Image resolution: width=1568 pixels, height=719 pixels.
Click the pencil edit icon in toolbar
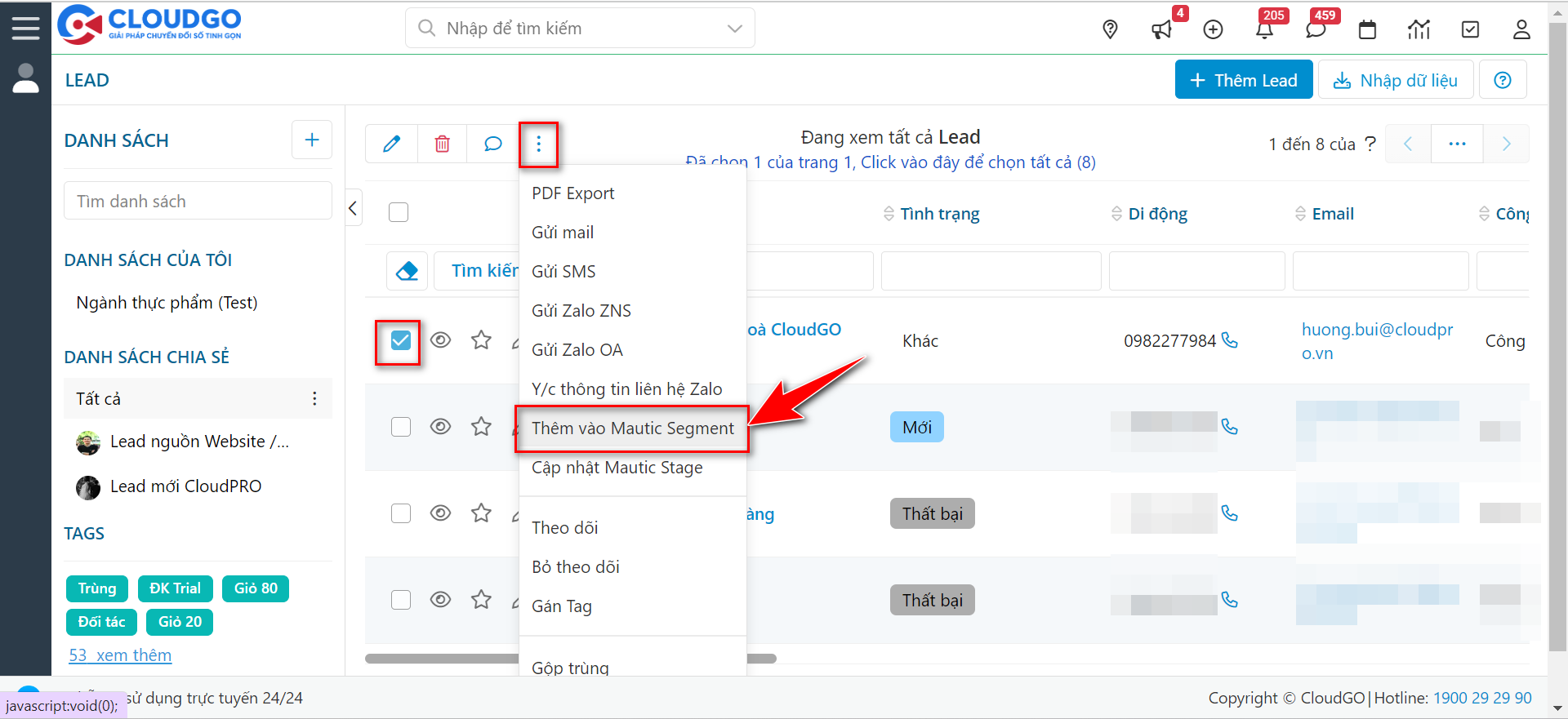point(392,144)
